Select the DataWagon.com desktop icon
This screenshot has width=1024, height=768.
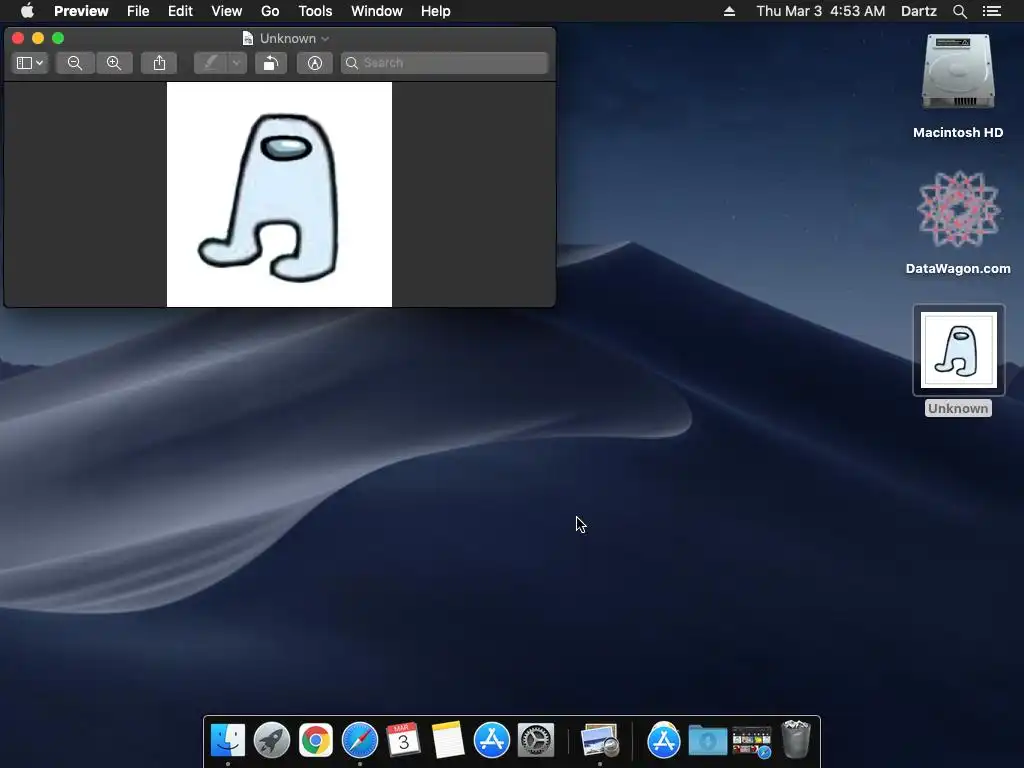click(x=958, y=209)
